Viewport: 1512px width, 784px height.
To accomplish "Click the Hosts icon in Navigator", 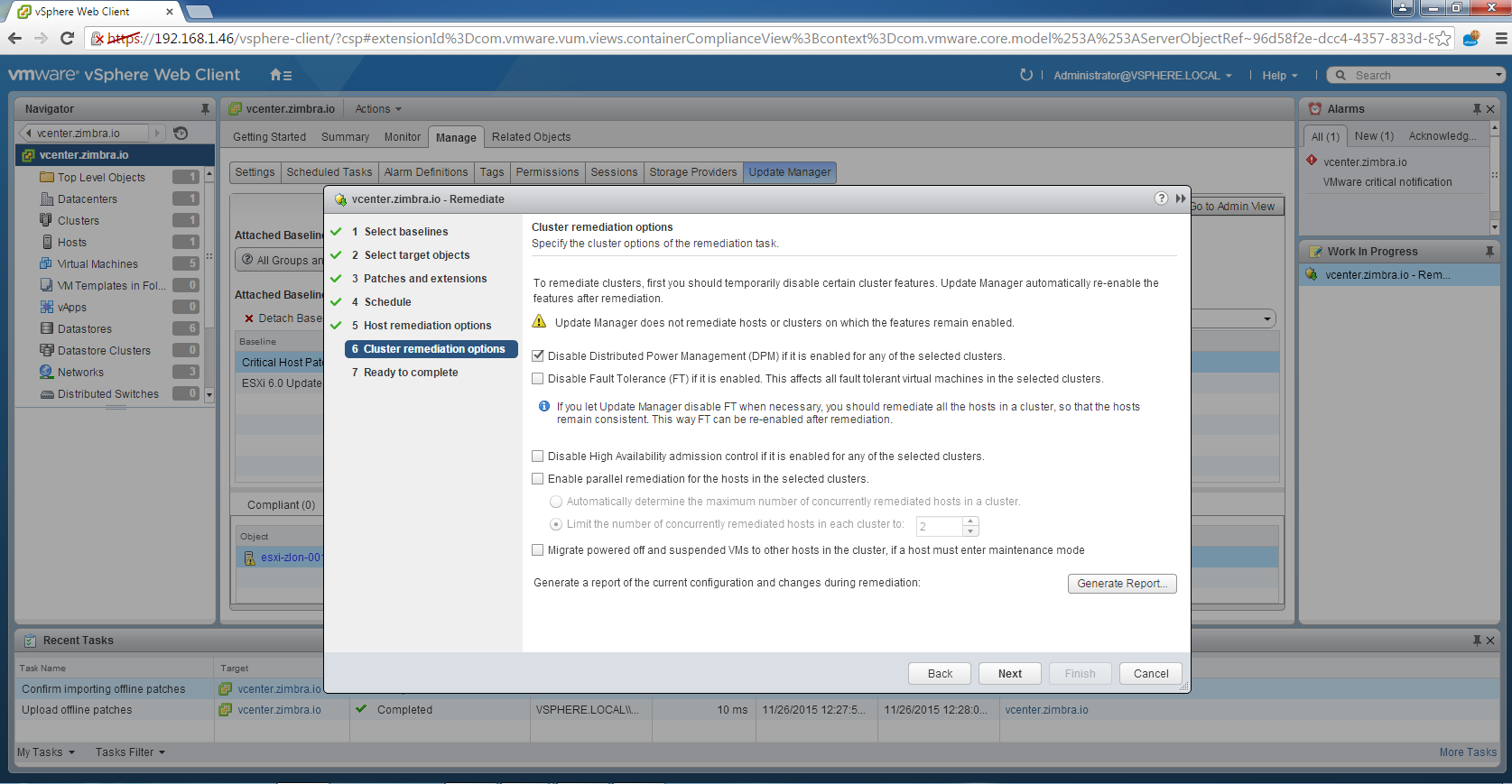I will [x=47, y=242].
